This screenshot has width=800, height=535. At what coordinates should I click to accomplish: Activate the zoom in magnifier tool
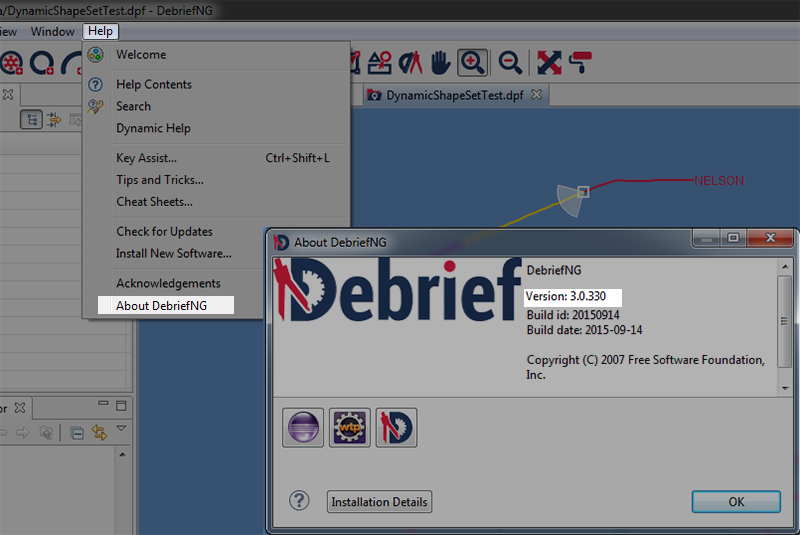(472, 63)
